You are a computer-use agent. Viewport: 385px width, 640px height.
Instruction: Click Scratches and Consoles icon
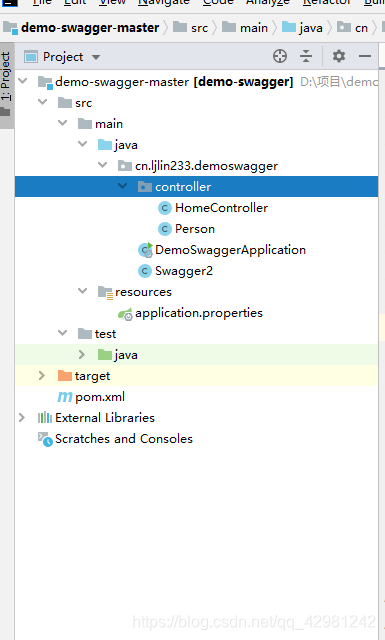[45, 439]
